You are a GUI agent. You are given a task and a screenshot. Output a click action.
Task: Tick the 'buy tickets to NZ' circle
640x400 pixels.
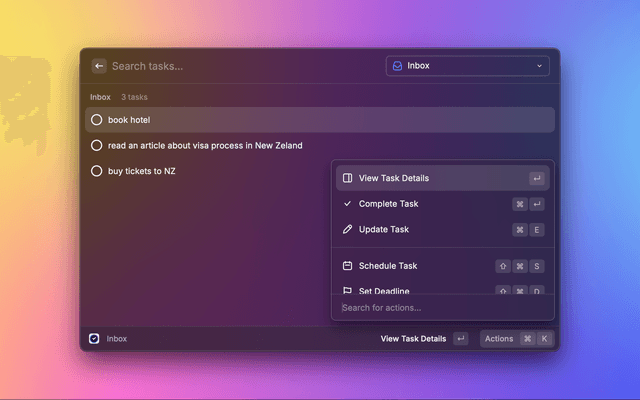point(97,171)
